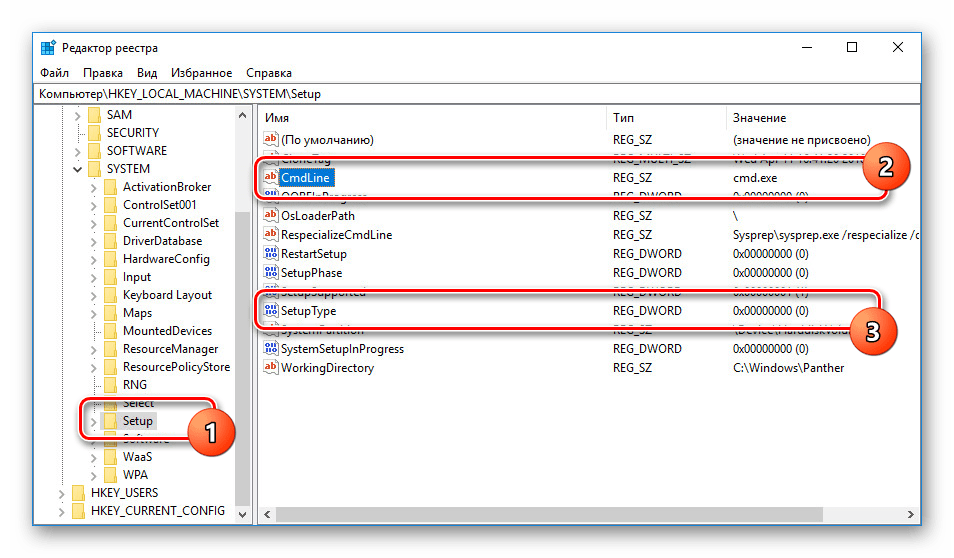Expand the HKEY_USERS hive

62,493
